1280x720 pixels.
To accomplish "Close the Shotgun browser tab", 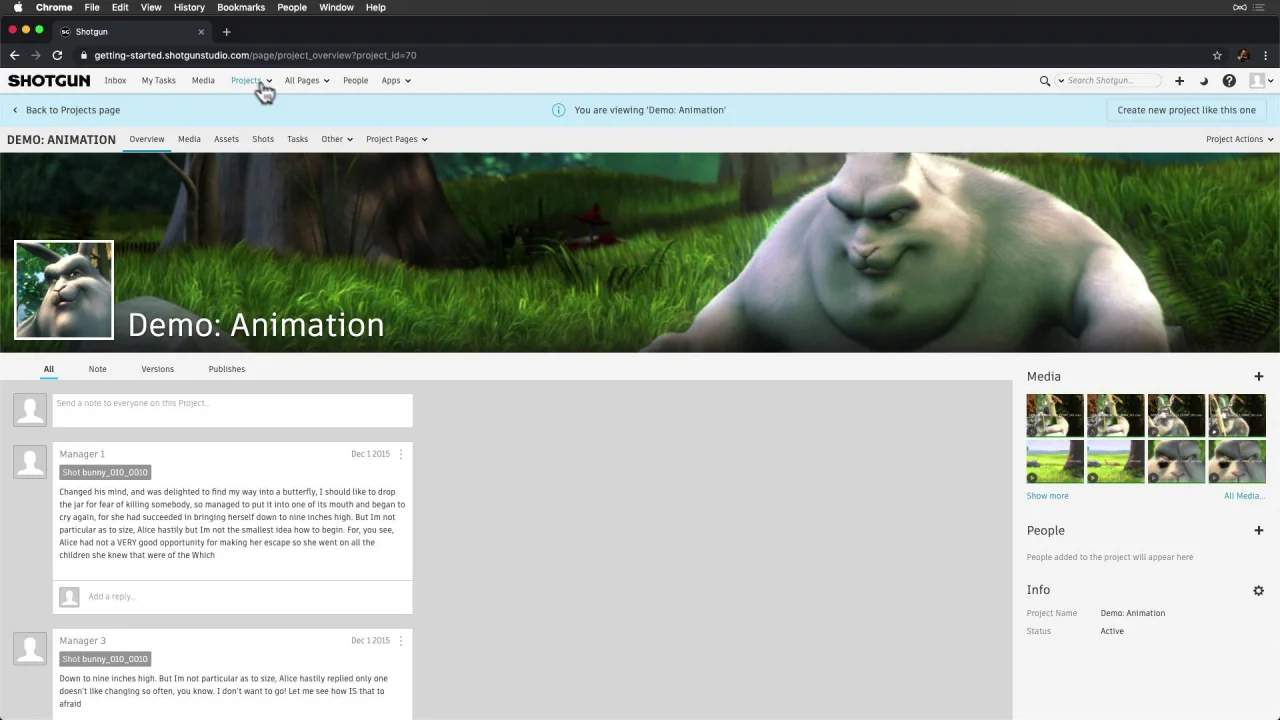I will [x=201, y=32].
